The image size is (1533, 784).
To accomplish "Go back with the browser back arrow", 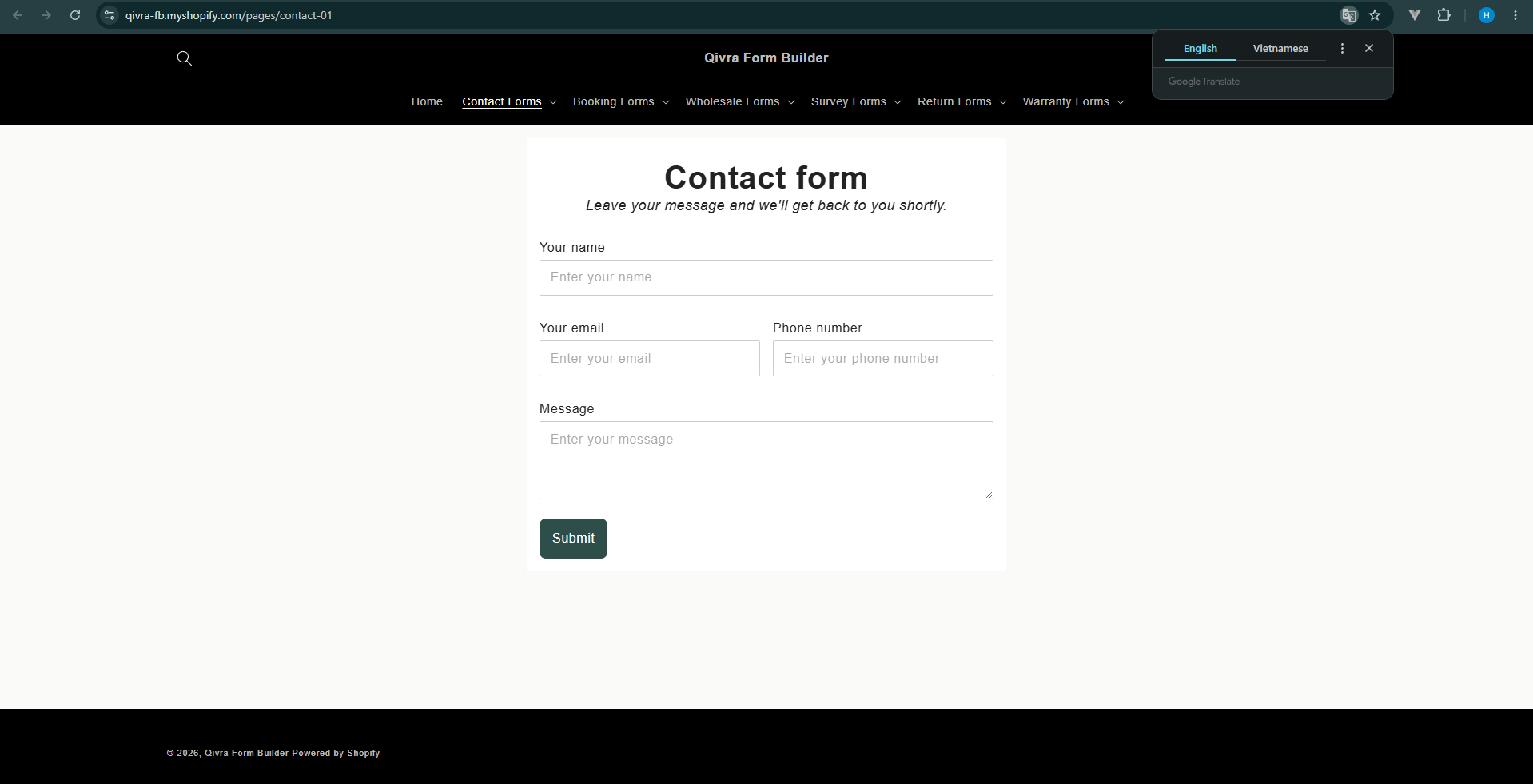I will point(18,15).
